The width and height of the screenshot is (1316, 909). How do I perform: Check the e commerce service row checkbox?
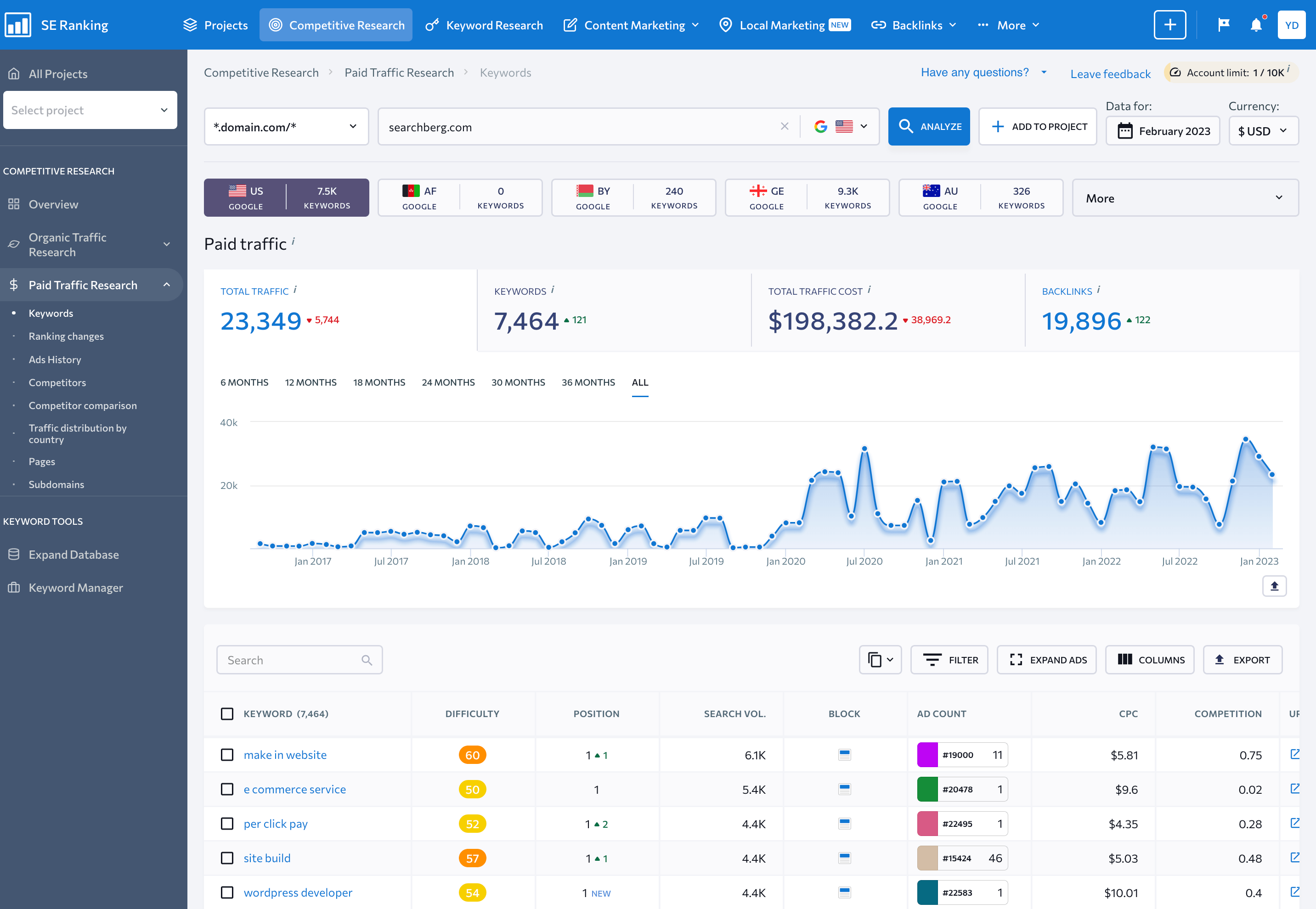click(227, 789)
